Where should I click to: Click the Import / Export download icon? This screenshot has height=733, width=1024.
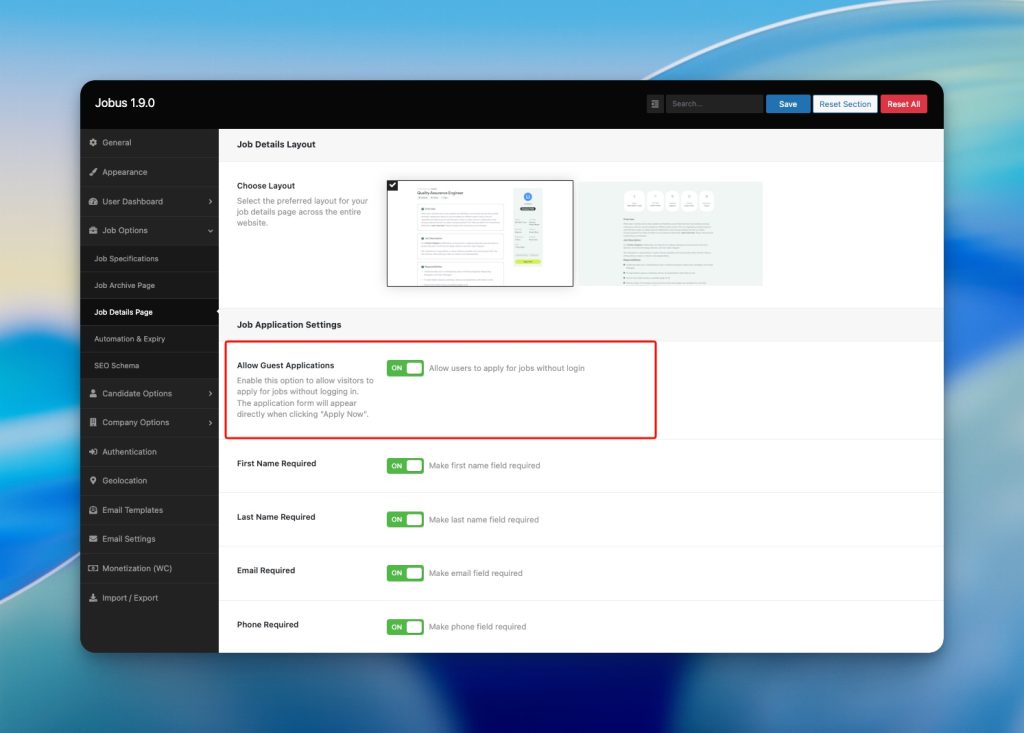[93, 598]
